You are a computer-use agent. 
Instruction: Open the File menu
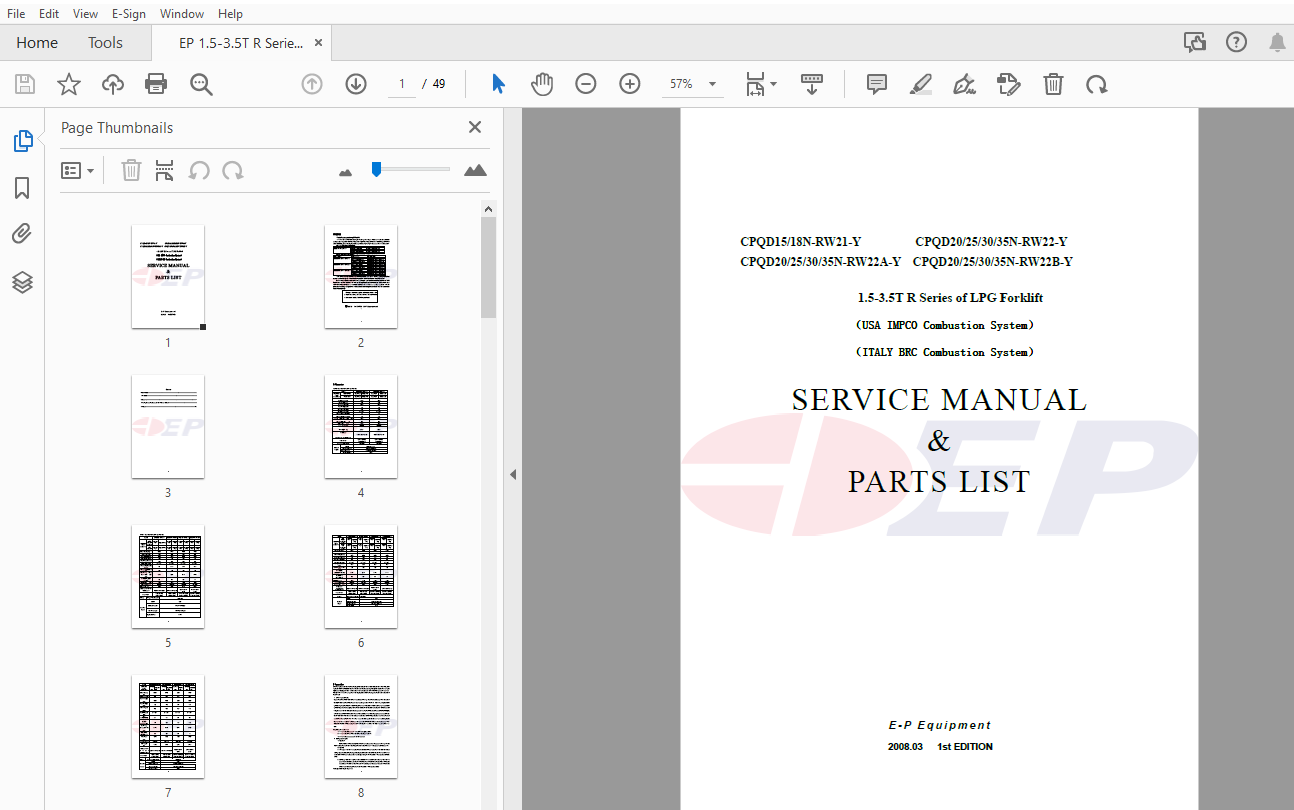point(17,14)
